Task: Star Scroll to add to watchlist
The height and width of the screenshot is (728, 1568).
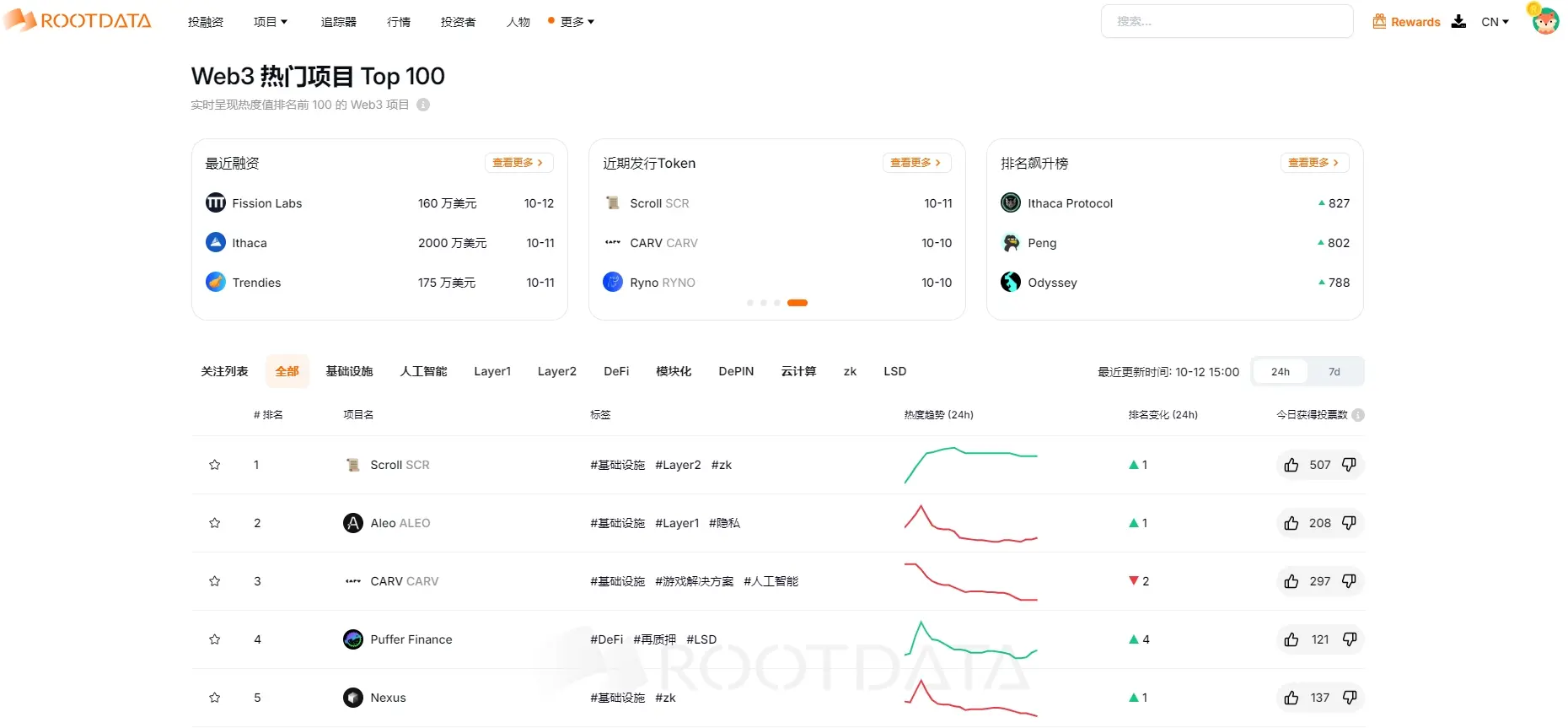Action: click(215, 465)
